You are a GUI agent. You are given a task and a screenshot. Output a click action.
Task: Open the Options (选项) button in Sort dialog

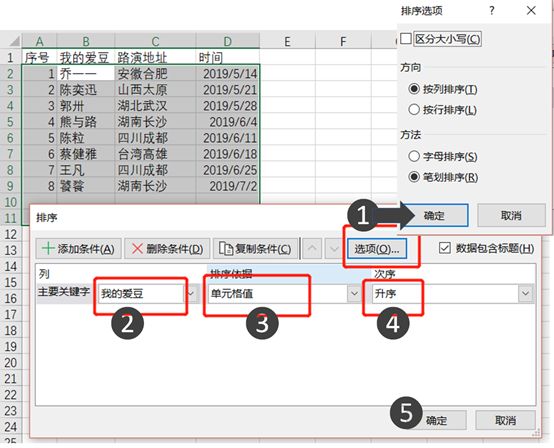coord(377,249)
